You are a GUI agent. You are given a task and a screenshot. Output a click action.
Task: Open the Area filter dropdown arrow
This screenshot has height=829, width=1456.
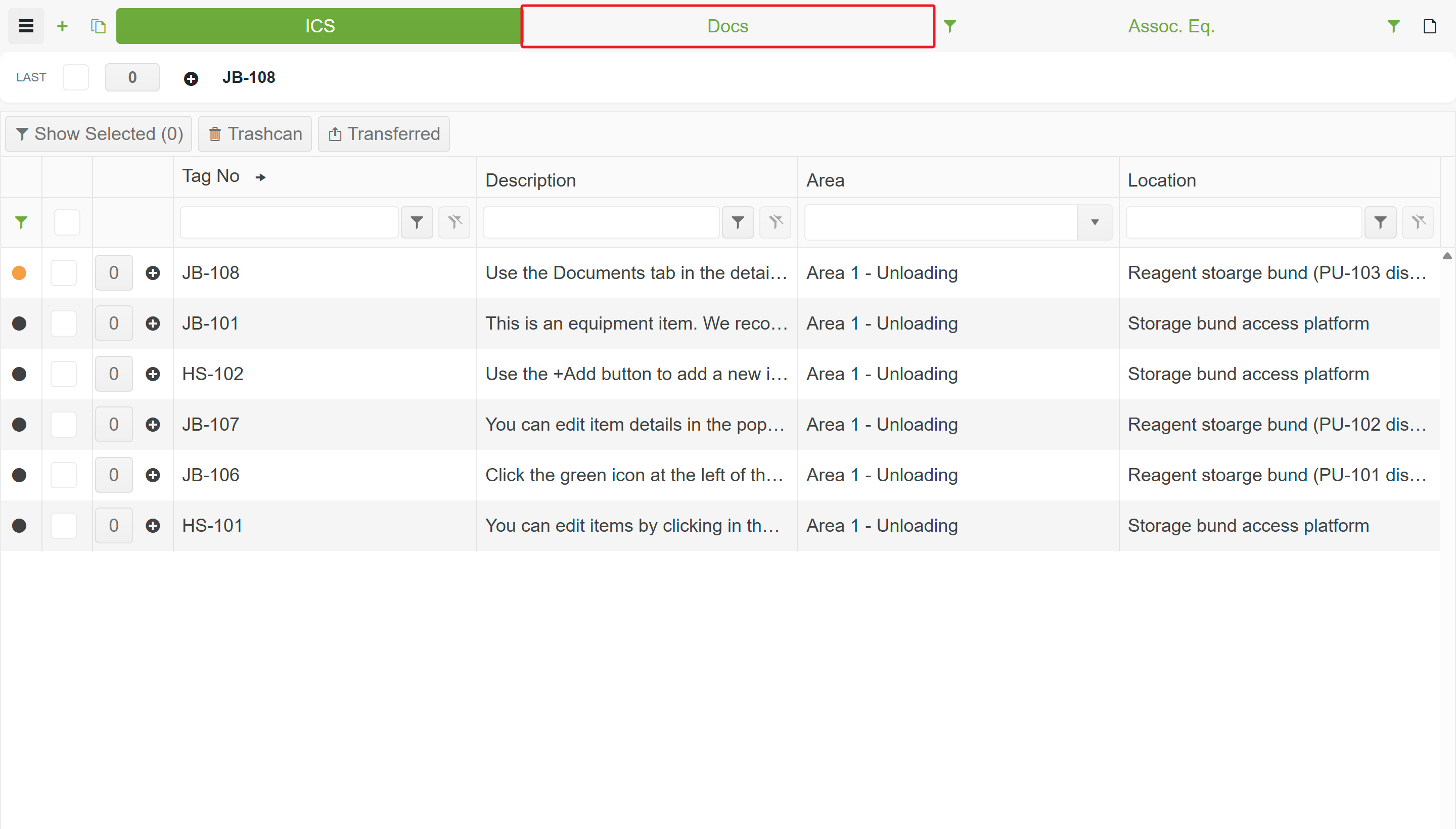pyautogui.click(x=1095, y=222)
